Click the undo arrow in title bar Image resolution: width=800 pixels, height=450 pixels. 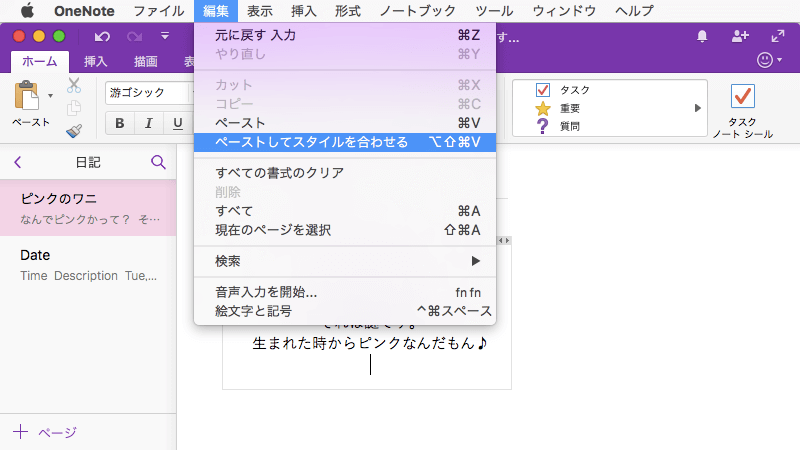click(x=102, y=36)
